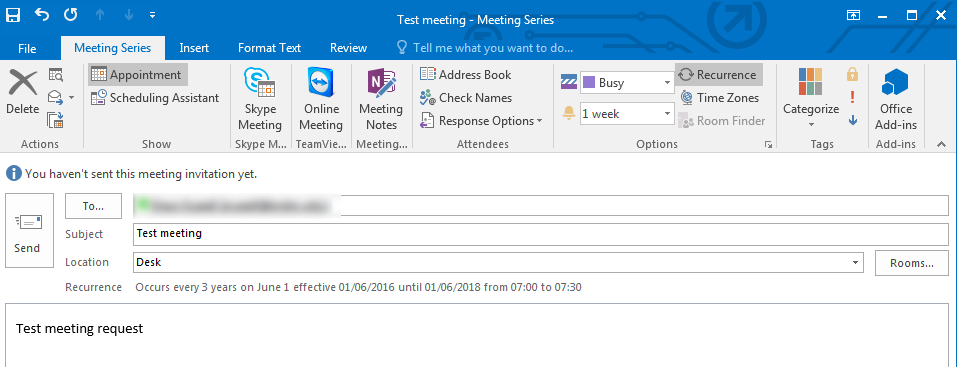957x367 pixels.
Task: Open Office Add-ins
Action: point(895,100)
